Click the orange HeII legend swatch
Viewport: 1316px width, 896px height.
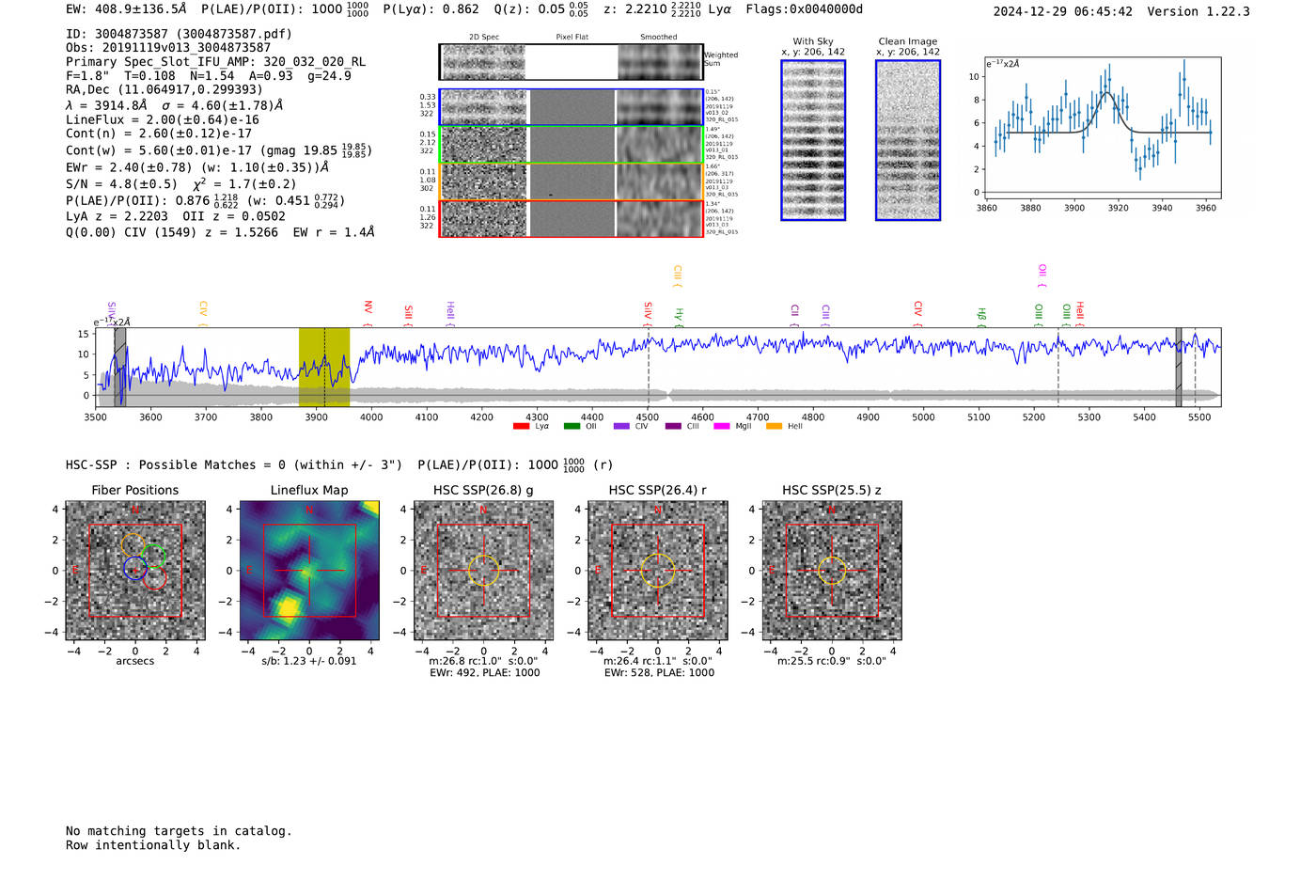[774, 427]
